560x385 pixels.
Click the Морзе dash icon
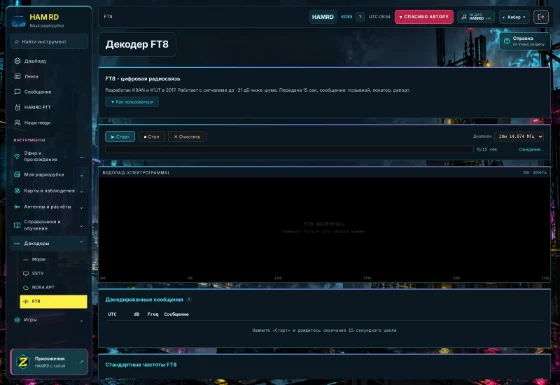coord(26,260)
